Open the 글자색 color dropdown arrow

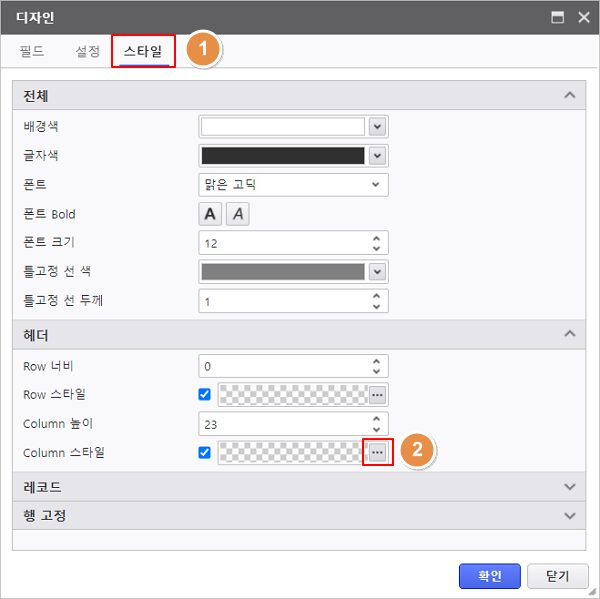[377, 156]
